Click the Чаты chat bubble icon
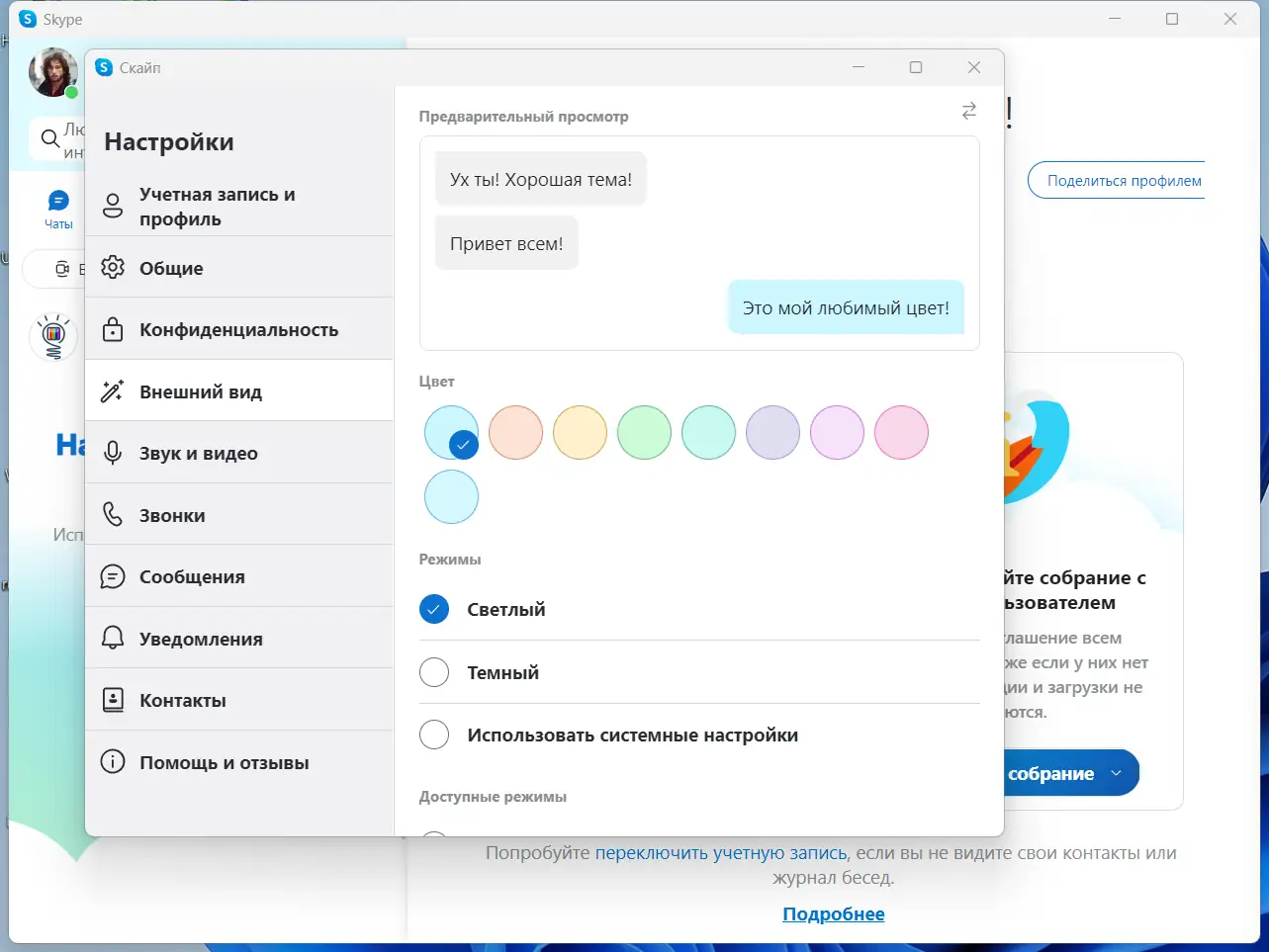 (x=58, y=202)
